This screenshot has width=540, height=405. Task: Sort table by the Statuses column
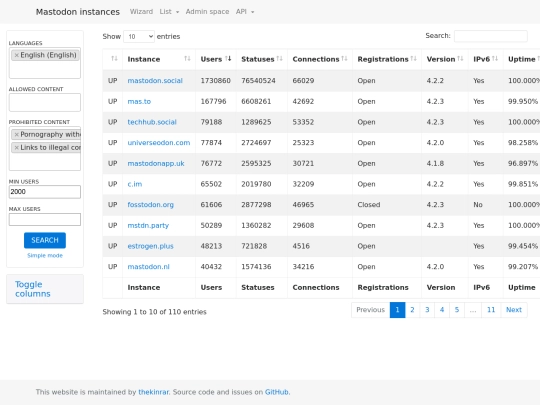click(x=262, y=59)
